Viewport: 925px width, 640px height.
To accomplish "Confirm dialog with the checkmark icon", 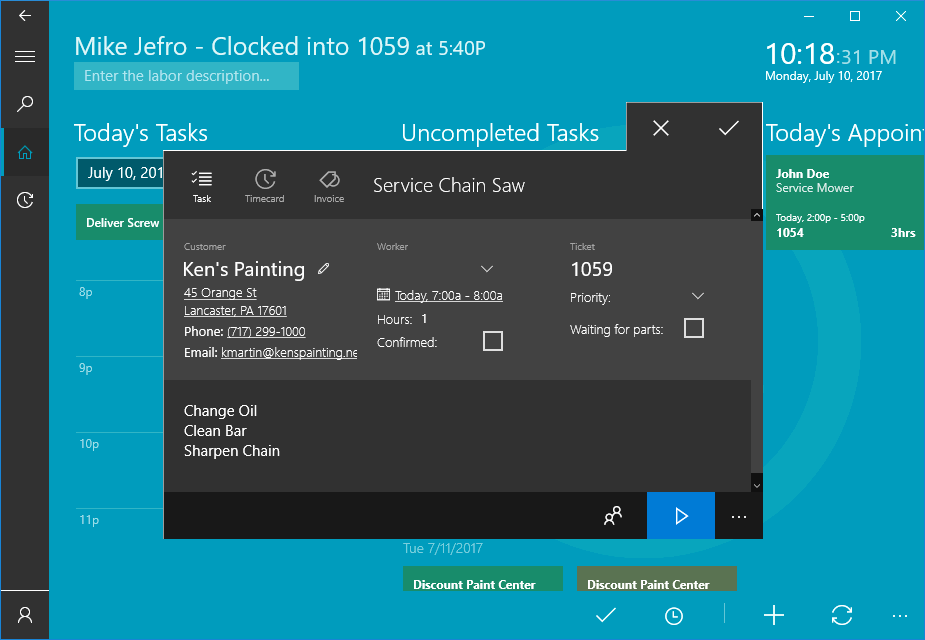I will (x=729, y=128).
